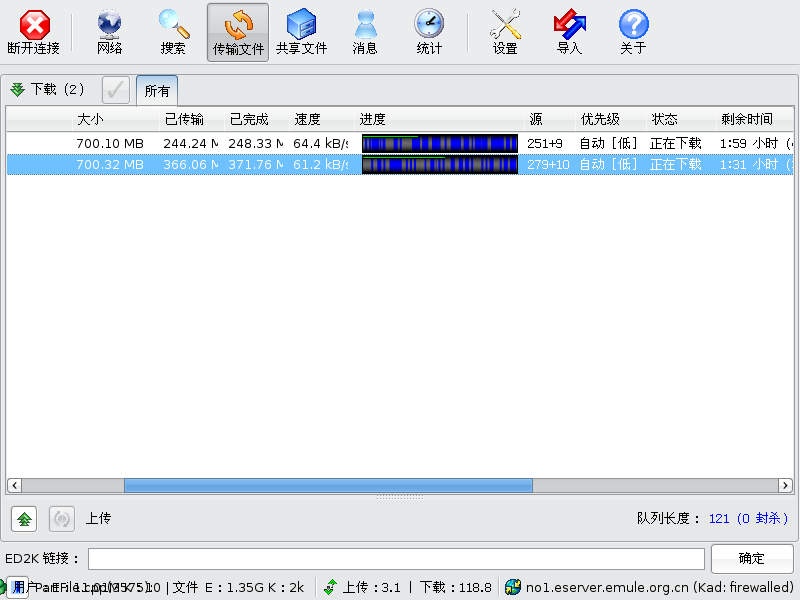Switch to the 所有 category tab
Screen dimensions: 800x600
(x=157, y=91)
